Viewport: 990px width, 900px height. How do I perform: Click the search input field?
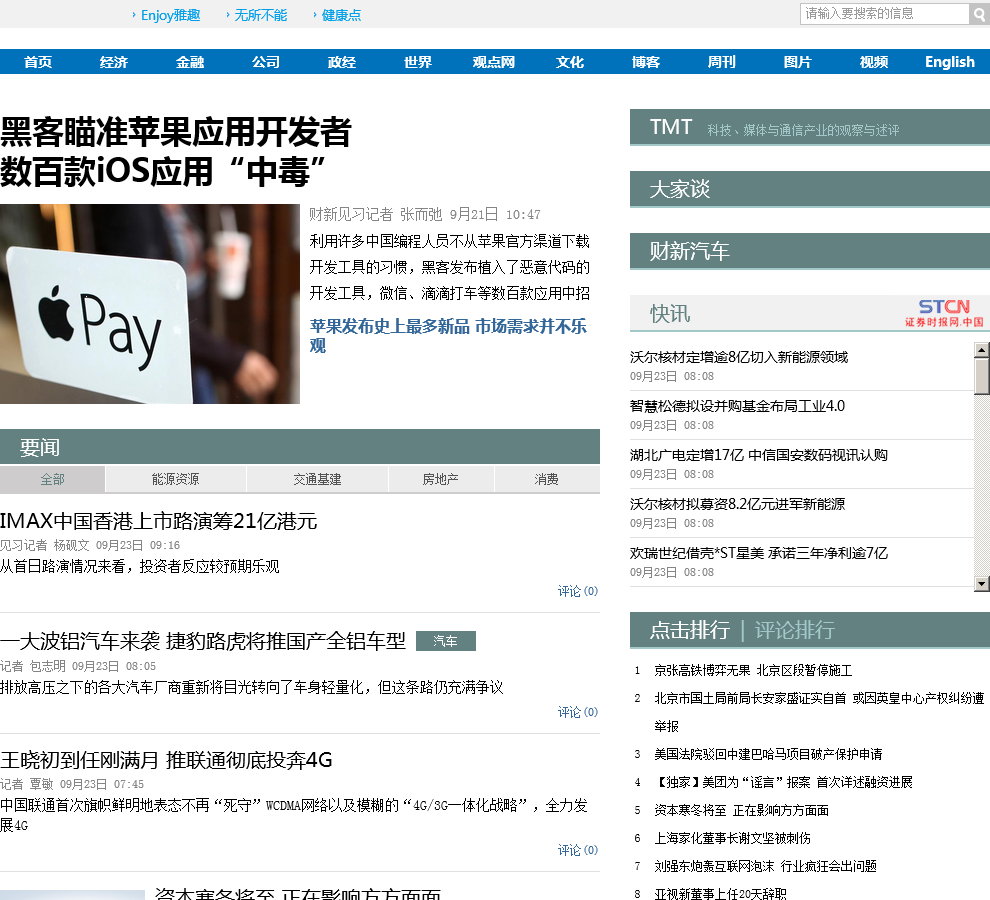pos(885,14)
